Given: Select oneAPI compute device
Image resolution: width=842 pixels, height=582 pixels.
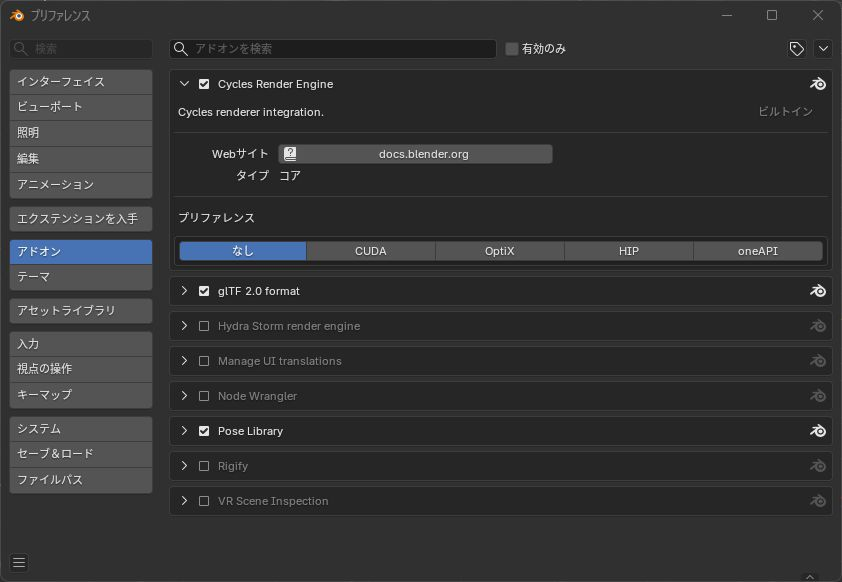Looking at the screenshot, I should (x=758, y=251).
